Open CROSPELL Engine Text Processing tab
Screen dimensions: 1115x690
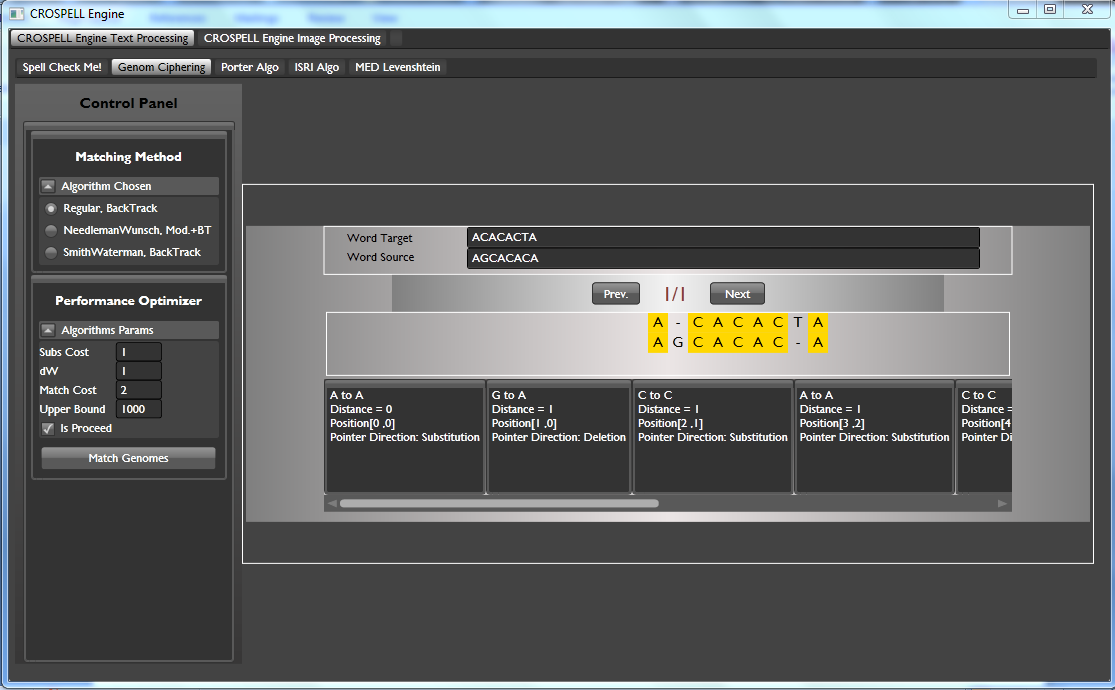click(x=102, y=38)
